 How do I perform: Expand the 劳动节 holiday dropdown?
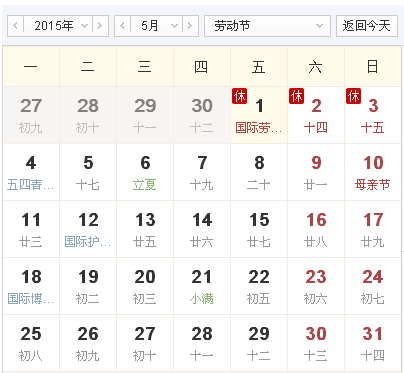267,26
